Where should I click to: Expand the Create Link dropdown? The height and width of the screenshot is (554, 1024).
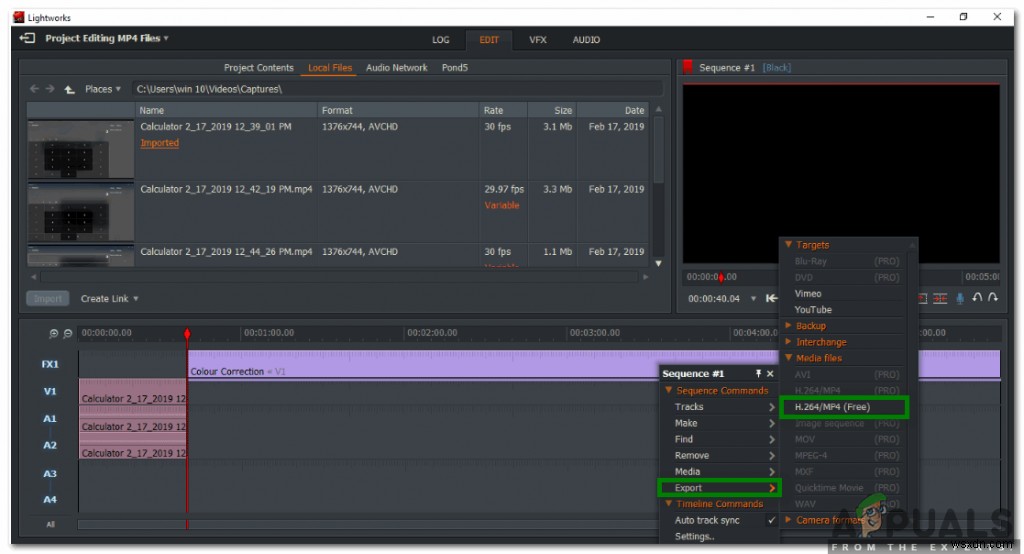tap(110, 298)
